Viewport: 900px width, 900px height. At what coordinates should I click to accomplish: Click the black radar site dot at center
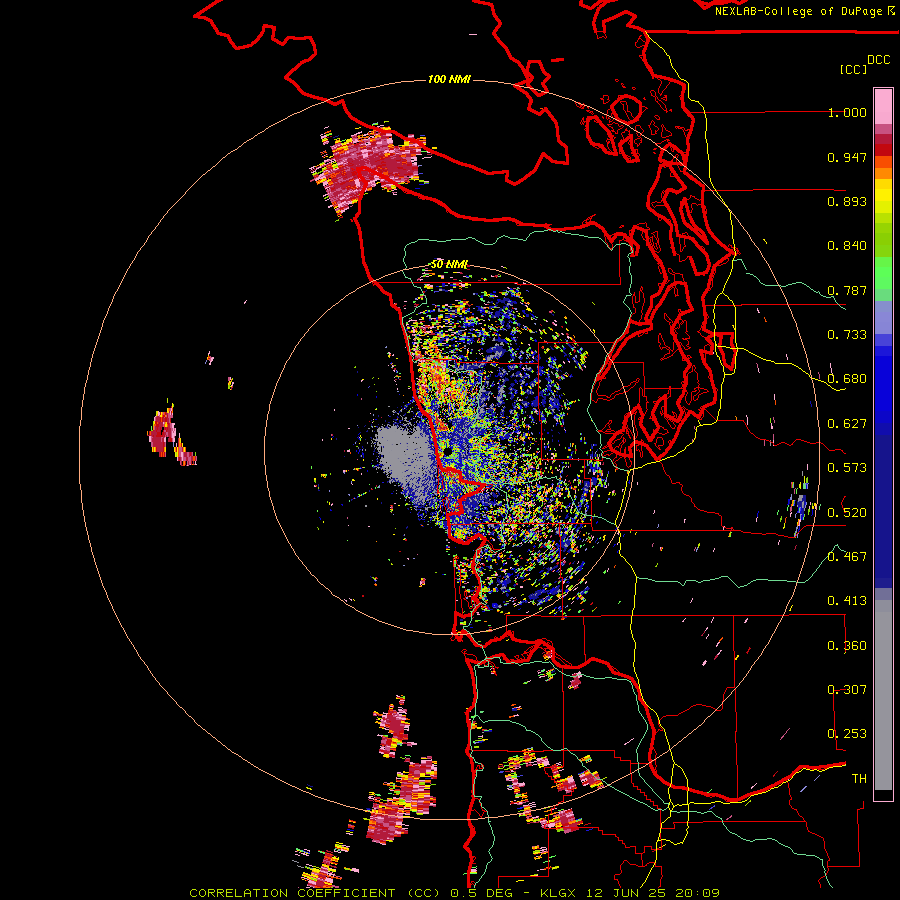448,452
